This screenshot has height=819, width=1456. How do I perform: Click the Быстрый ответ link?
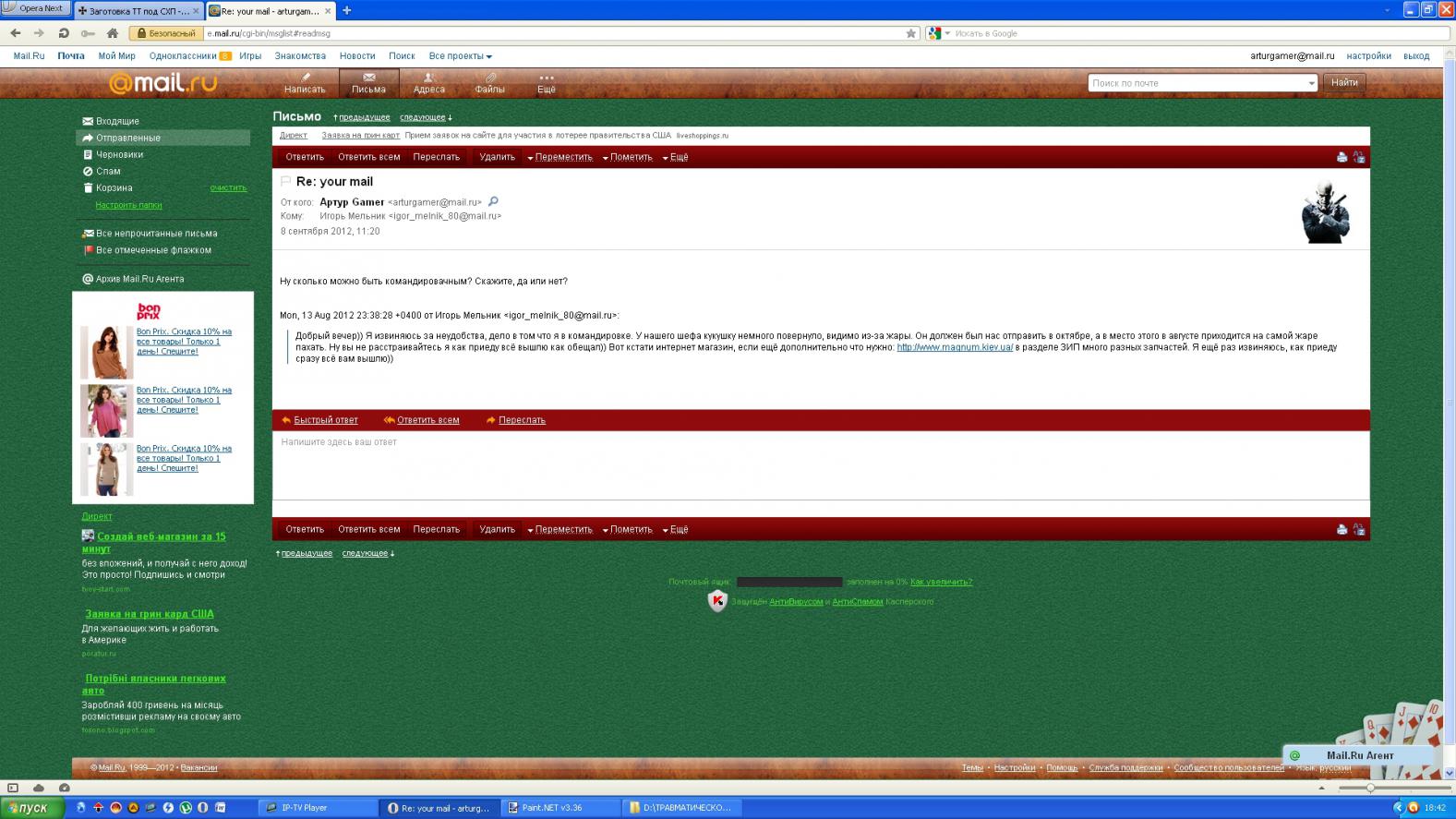[x=325, y=420]
